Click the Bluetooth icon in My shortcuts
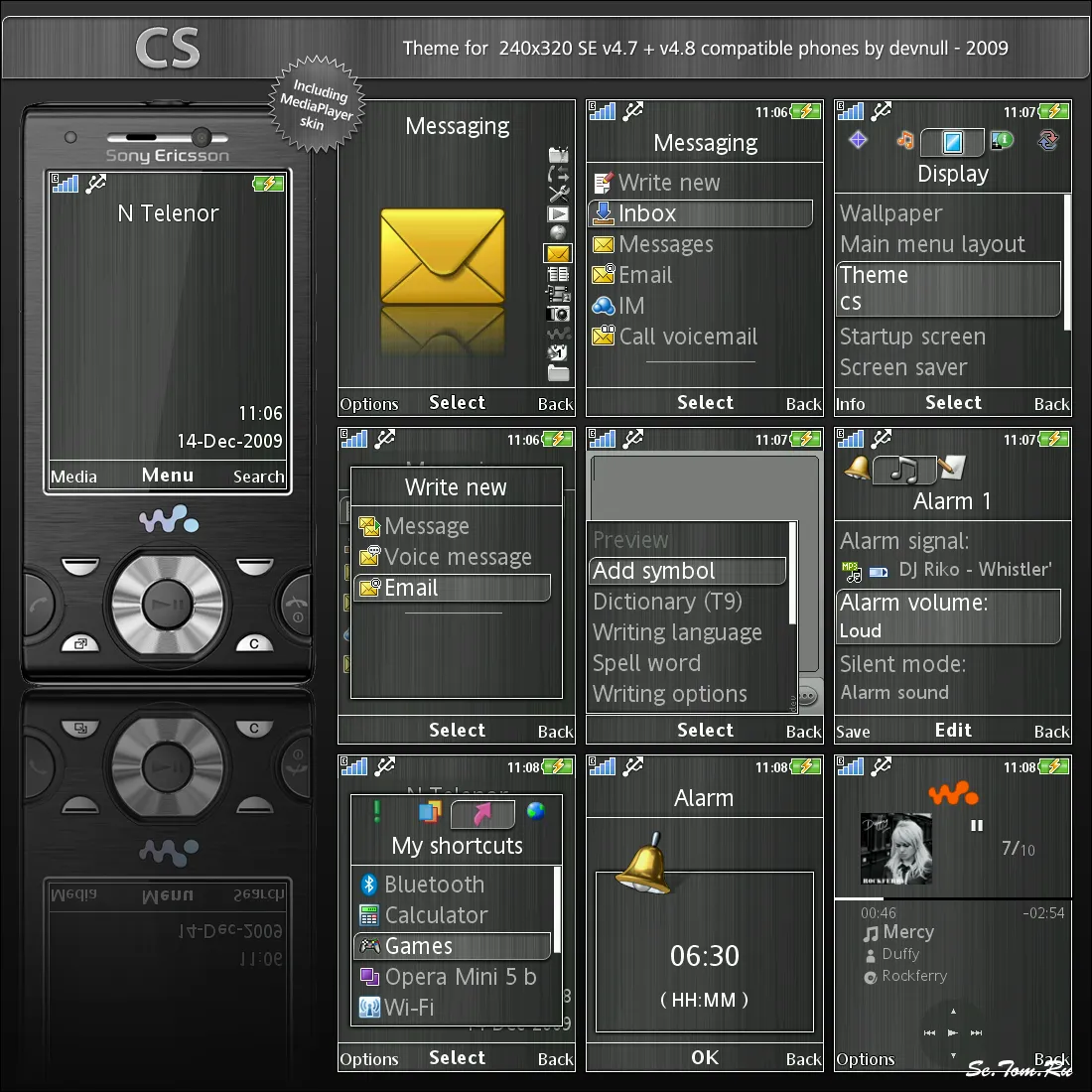 (369, 884)
